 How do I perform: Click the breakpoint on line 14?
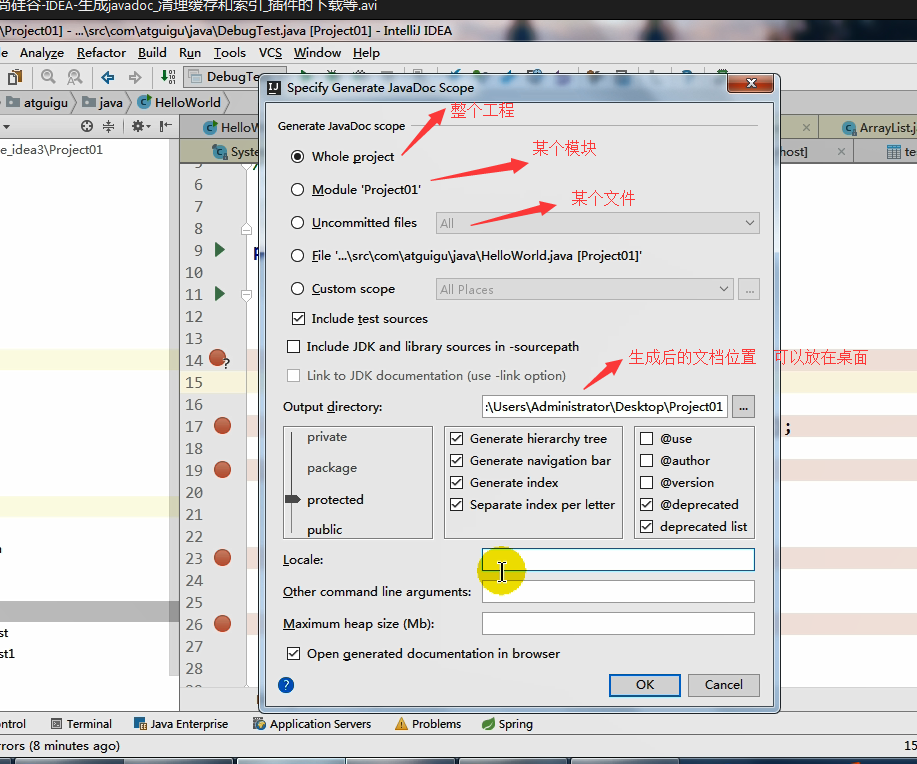tap(218, 357)
